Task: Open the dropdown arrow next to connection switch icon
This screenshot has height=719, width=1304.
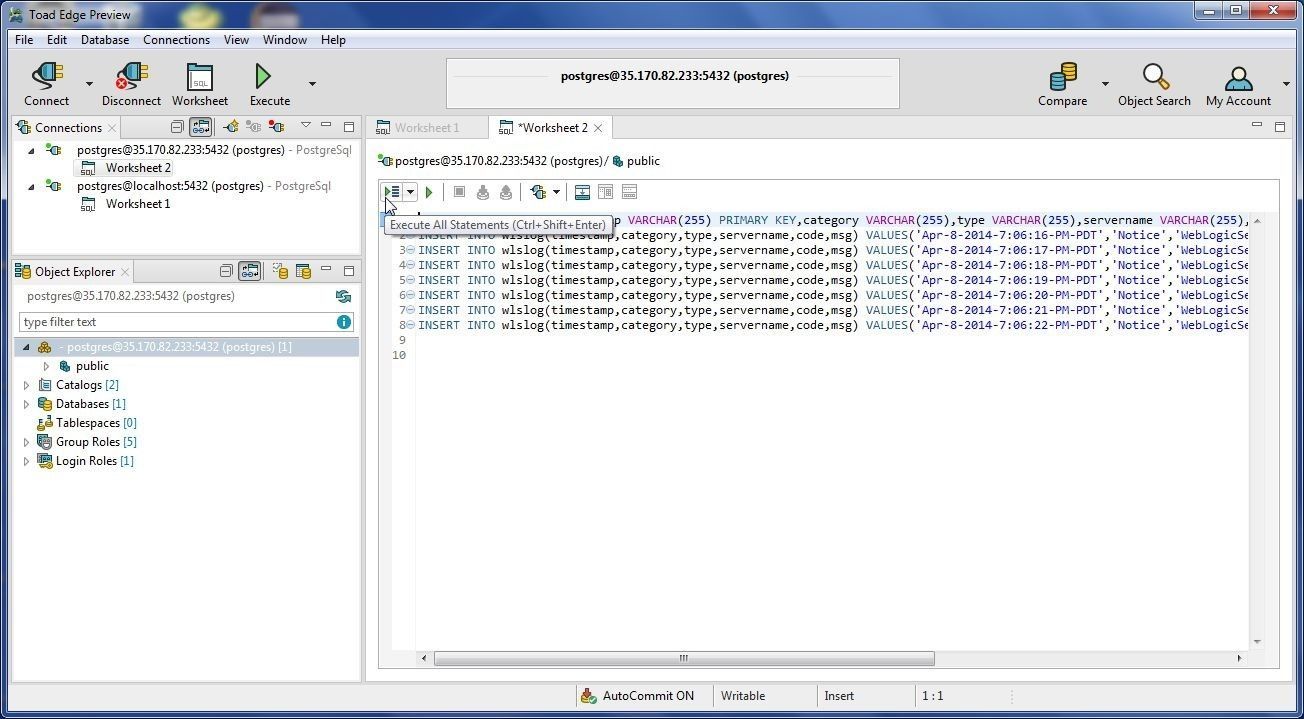Action: click(556, 192)
